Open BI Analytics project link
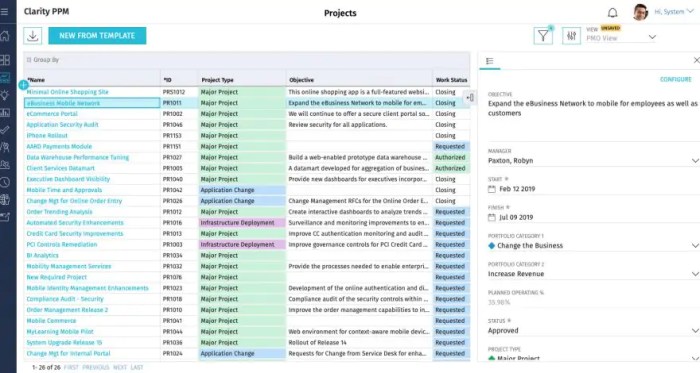Image resolution: width=700 pixels, height=373 pixels. point(42,255)
